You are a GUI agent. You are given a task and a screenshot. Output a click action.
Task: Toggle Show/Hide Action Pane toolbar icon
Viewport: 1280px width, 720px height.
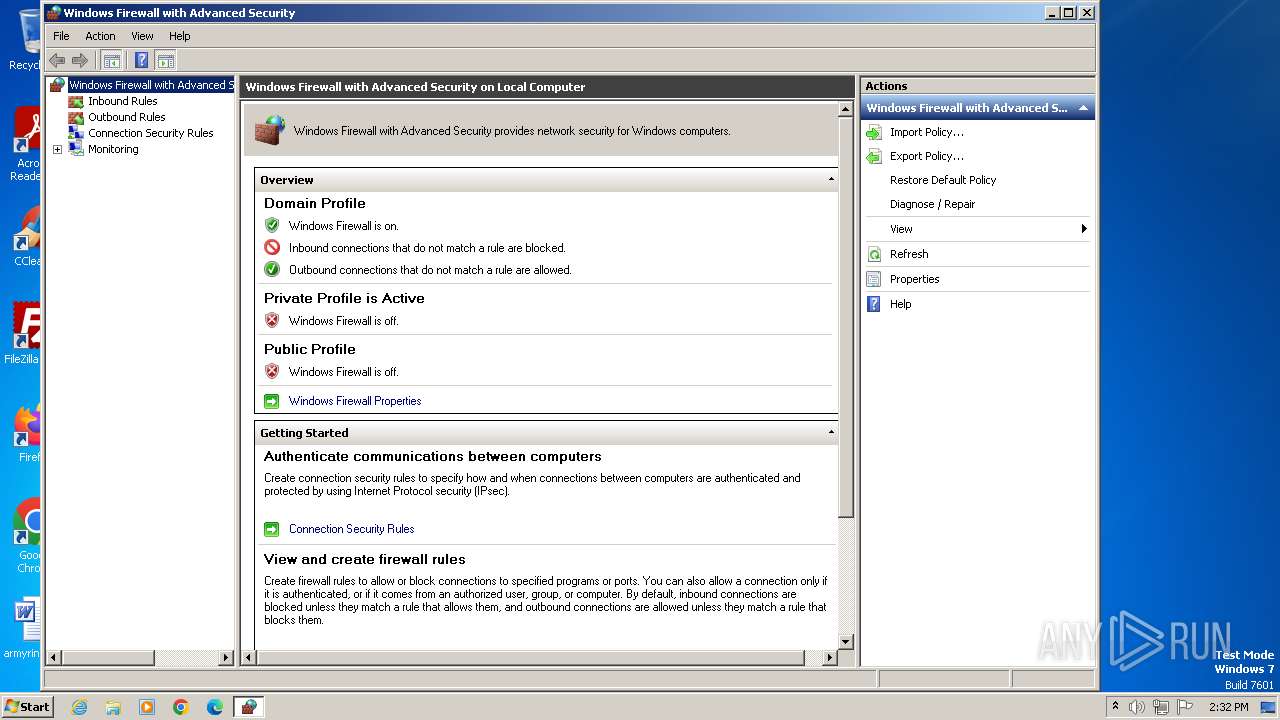coord(165,60)
